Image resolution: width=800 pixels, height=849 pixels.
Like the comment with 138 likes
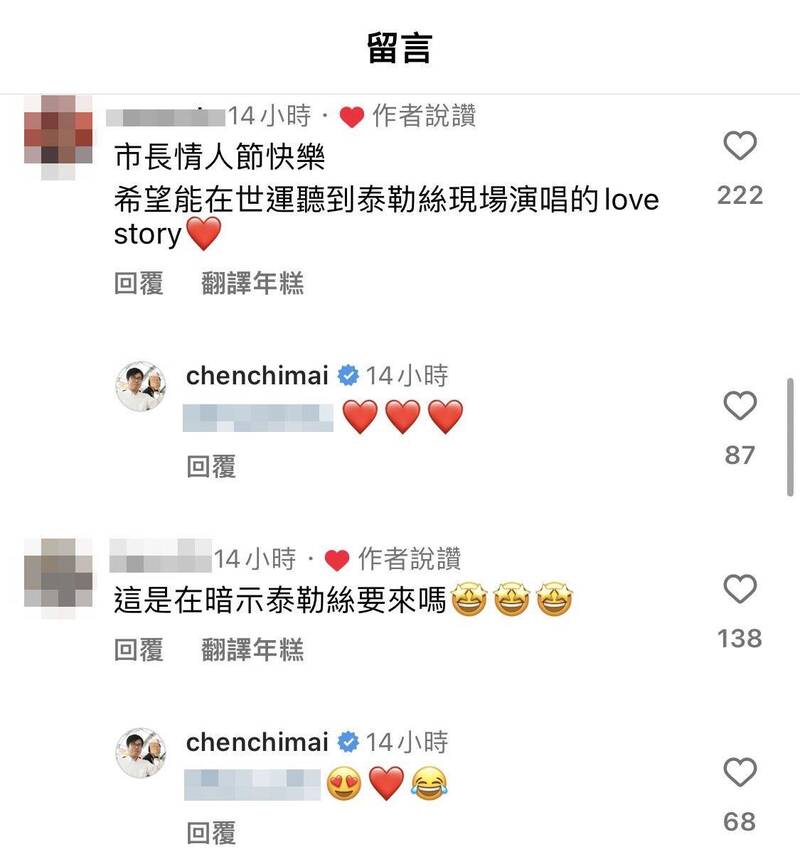(739, 589)
